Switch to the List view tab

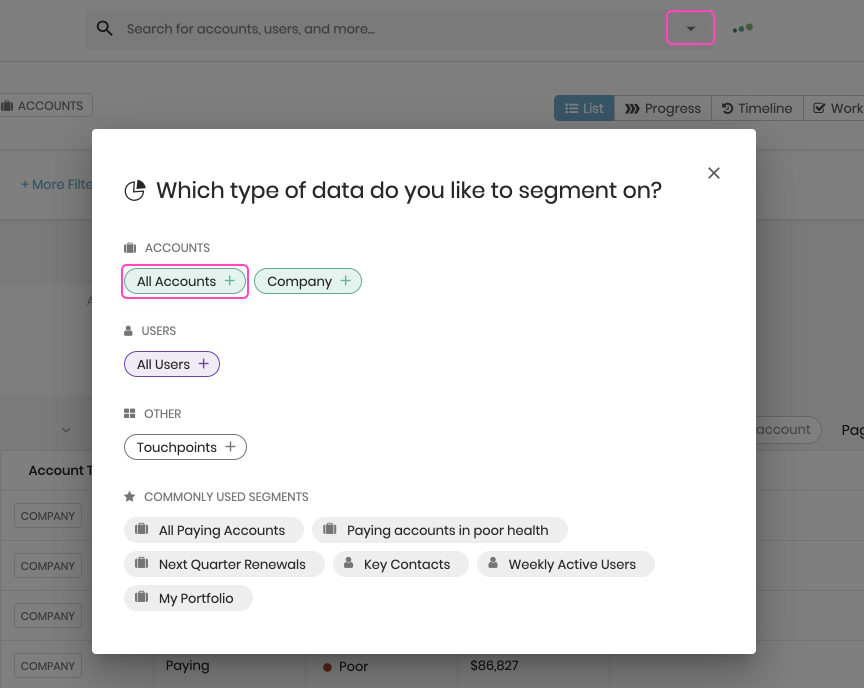(584, 108)
